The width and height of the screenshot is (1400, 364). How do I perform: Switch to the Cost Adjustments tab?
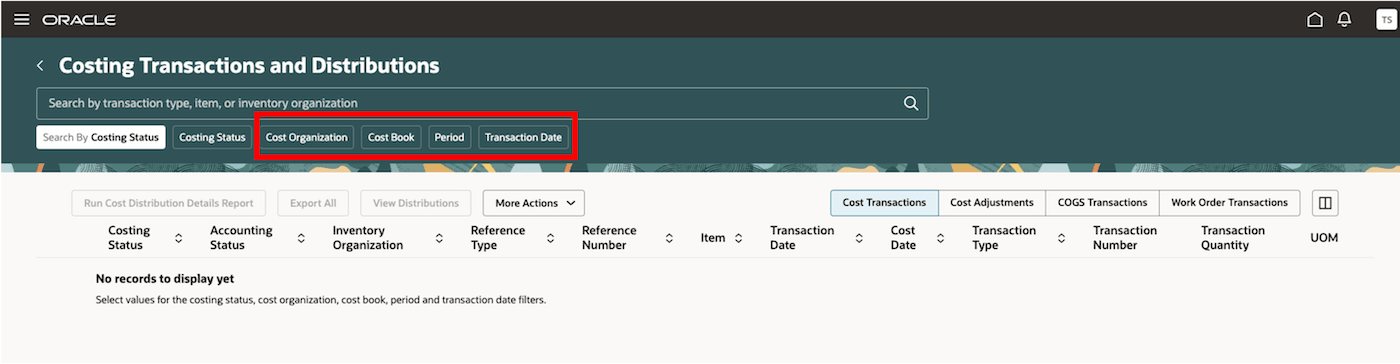992,202
